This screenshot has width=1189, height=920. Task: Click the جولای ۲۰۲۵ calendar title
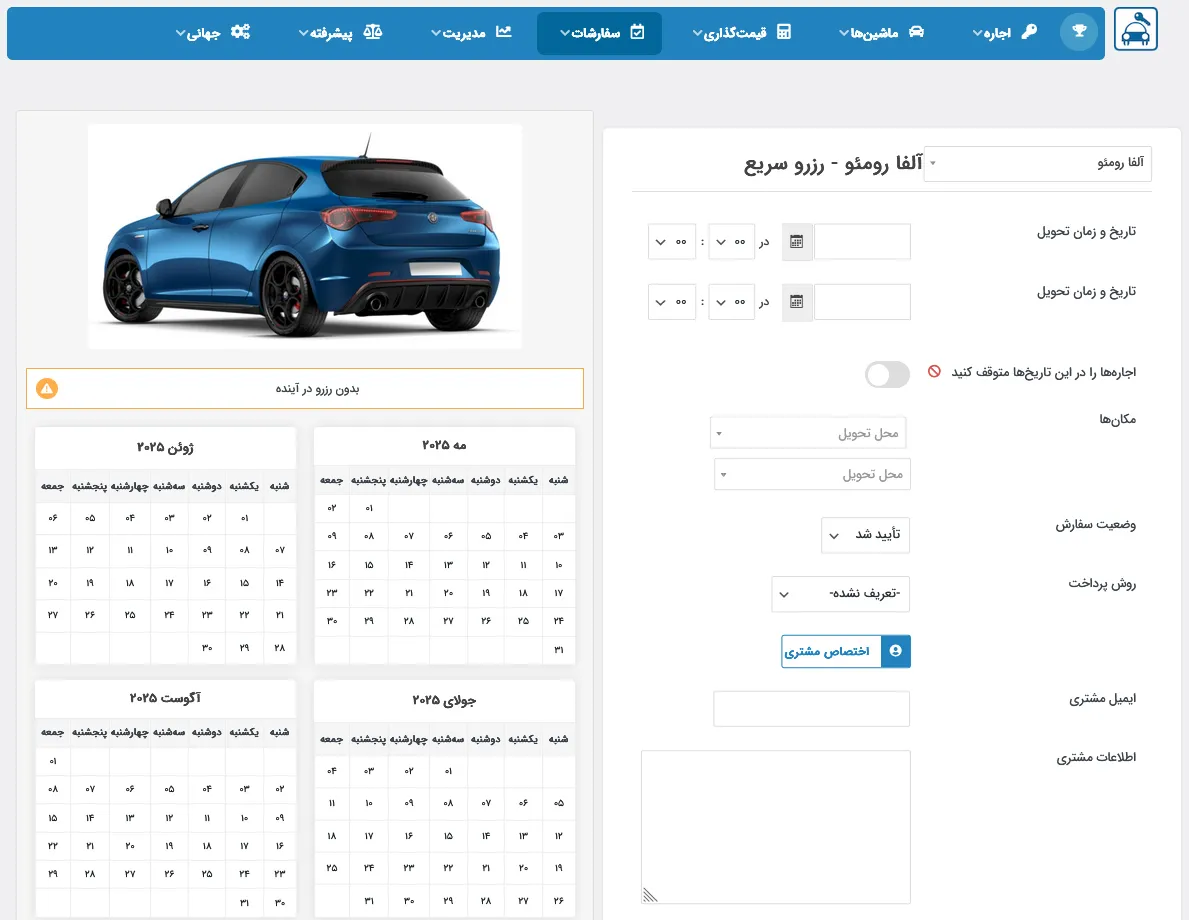point(444,700)
